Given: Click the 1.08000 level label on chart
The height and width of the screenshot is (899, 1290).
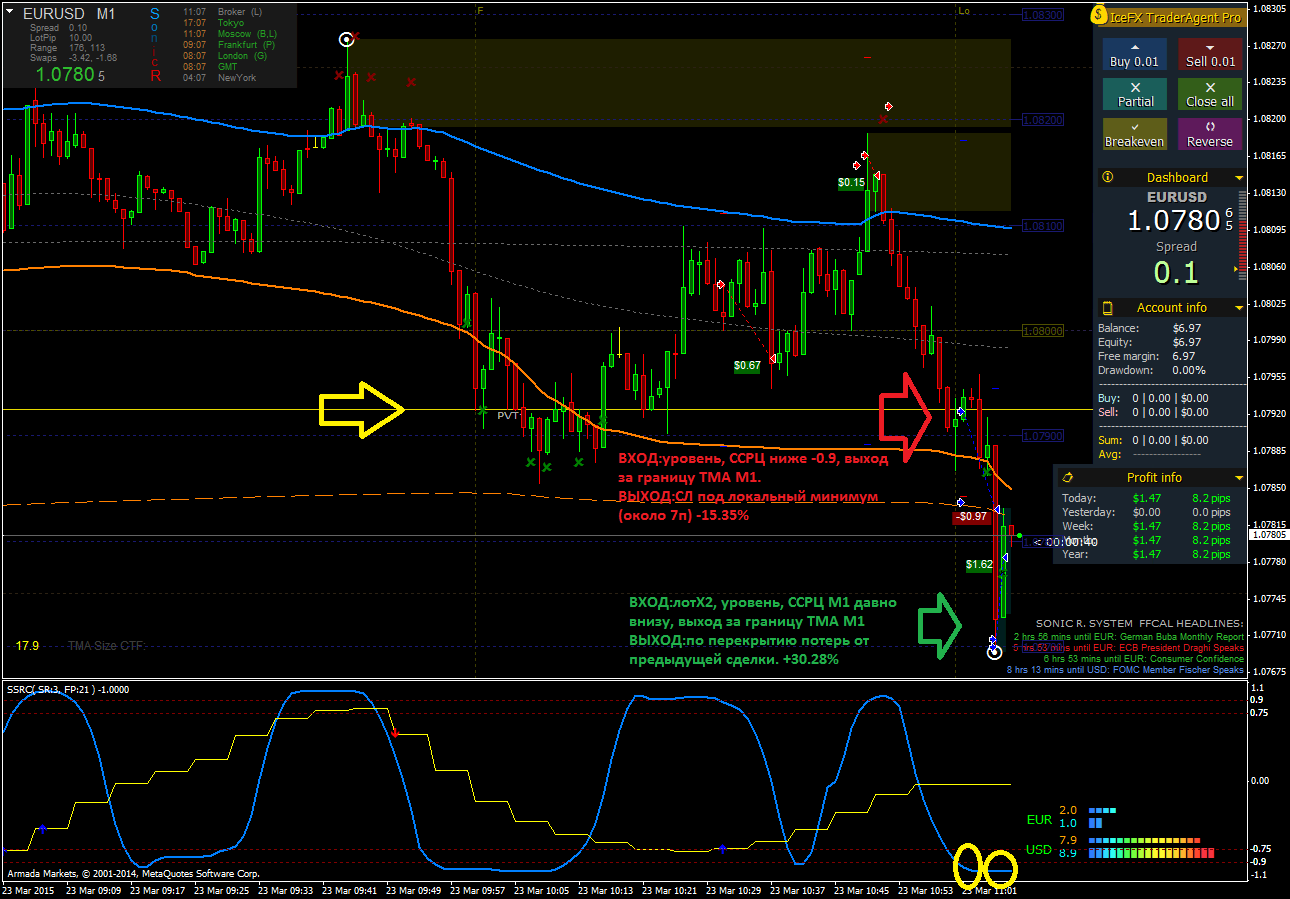Looking at the screenshot, I should (1042, 331).
